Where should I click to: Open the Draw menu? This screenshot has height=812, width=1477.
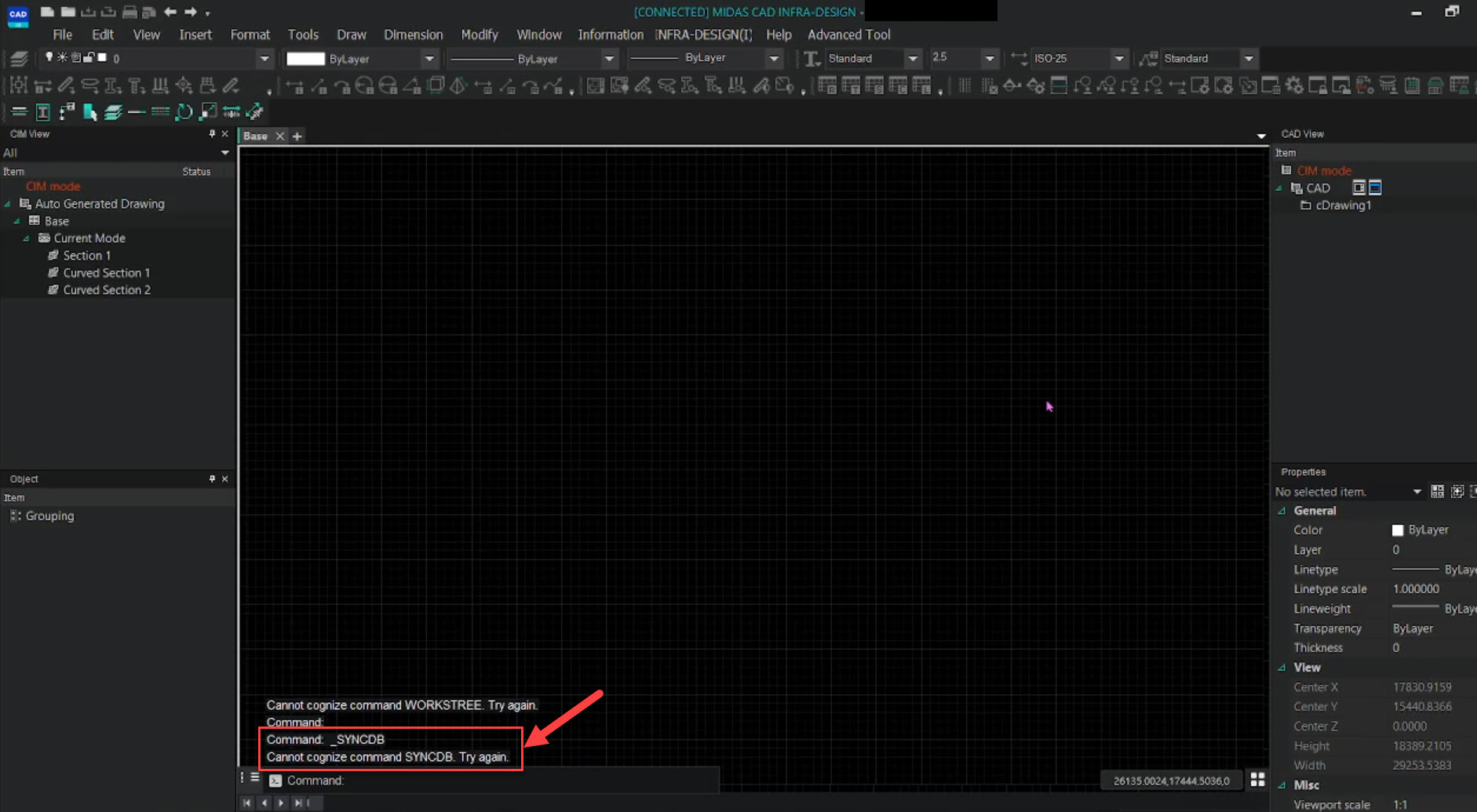coord(352,35)
